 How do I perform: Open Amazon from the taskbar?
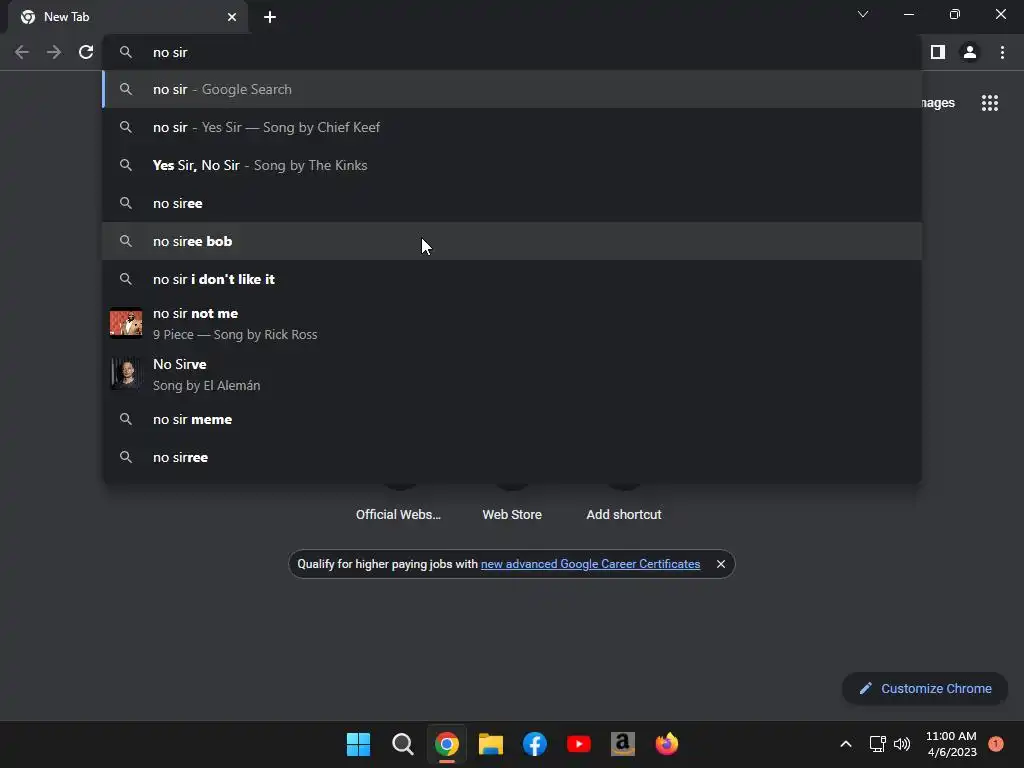[623, 744]
